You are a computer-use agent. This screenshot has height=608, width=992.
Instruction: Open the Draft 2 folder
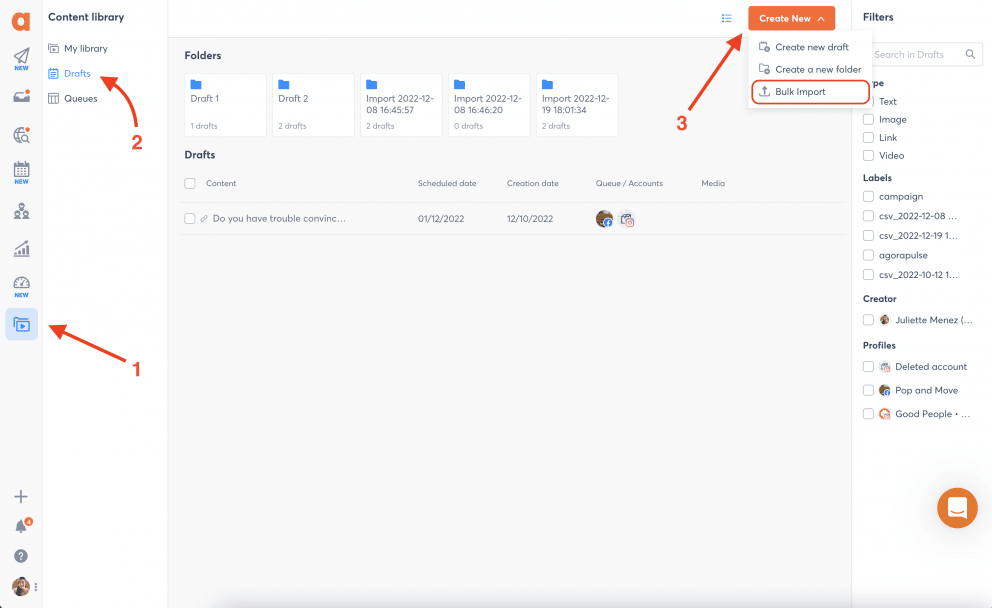tap(313, 105)
